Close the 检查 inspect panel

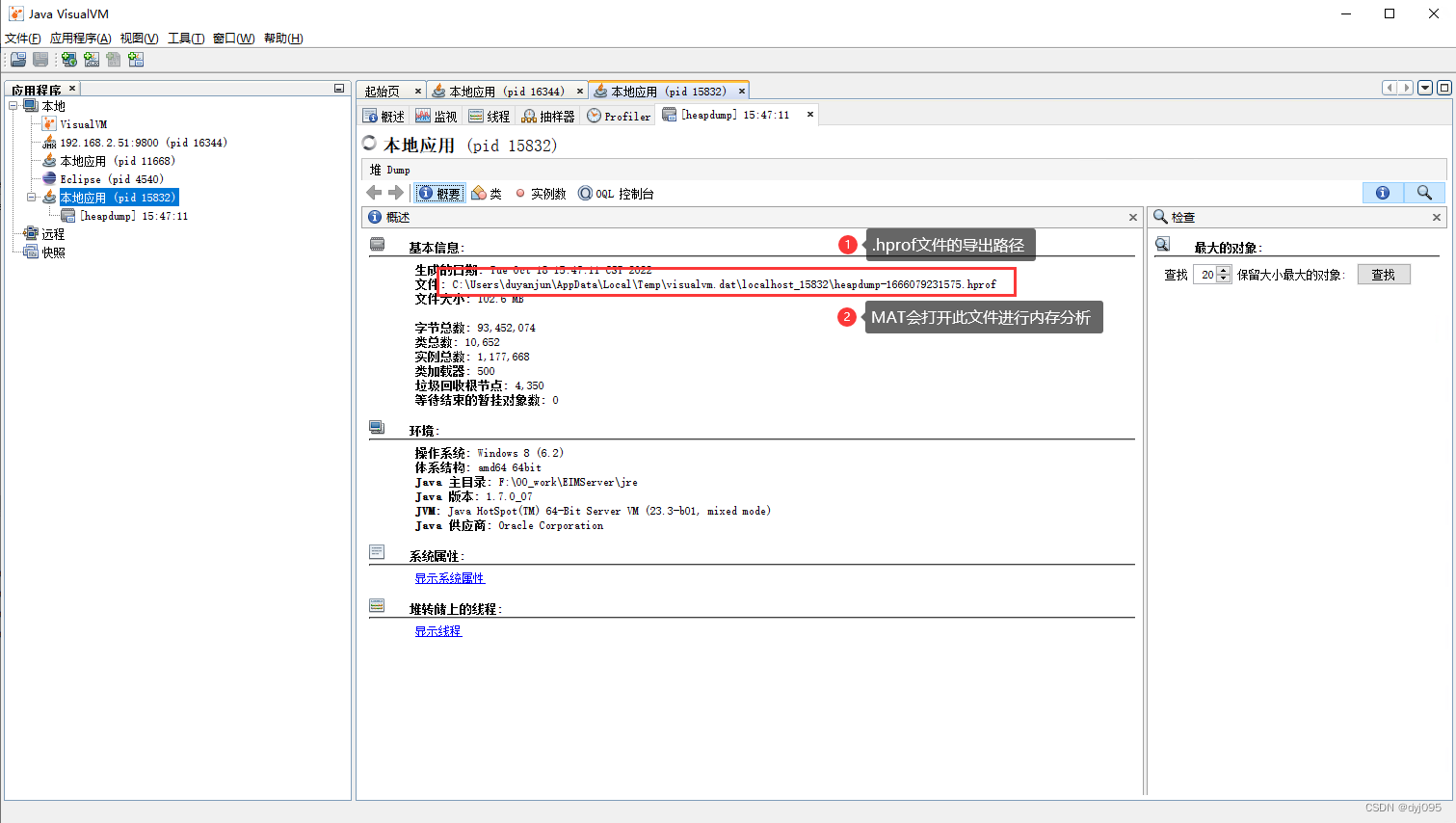click(1437, 218)
